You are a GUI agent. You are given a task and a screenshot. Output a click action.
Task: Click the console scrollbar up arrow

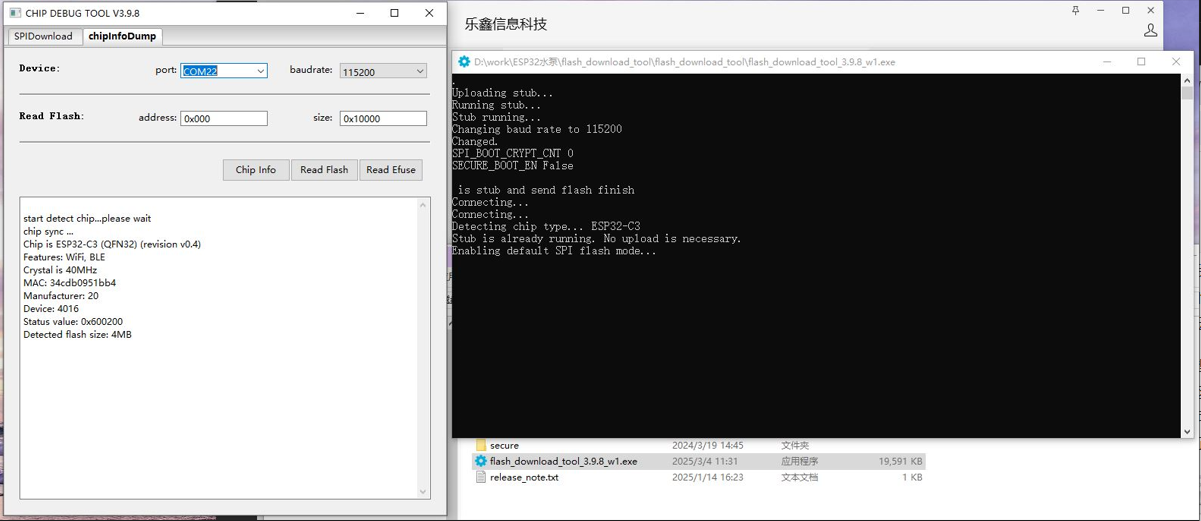tap(1187, 81)
